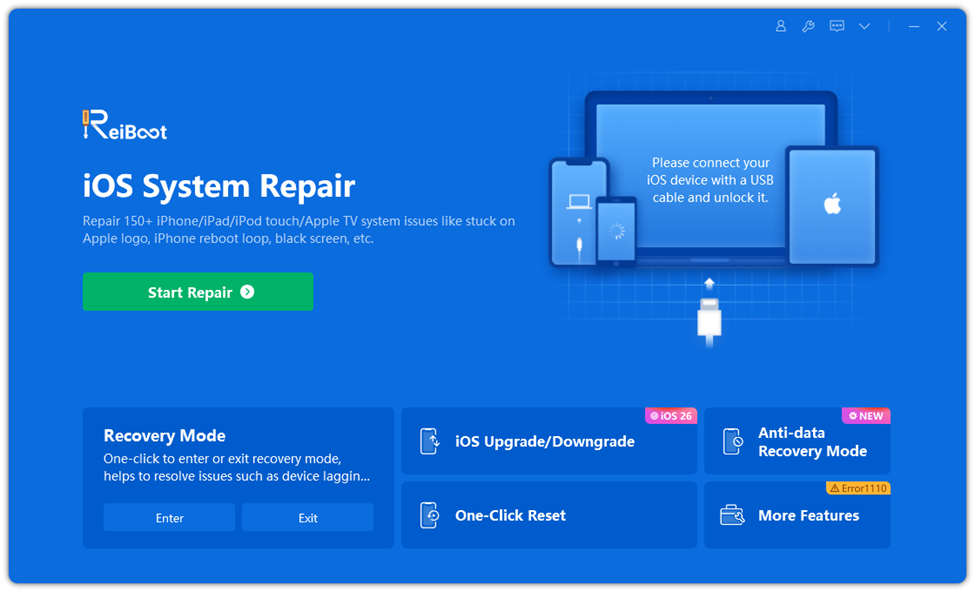Click the One-Click Reset phone icon
Viewport: 975px width, 592px height.
click(432, 515)
